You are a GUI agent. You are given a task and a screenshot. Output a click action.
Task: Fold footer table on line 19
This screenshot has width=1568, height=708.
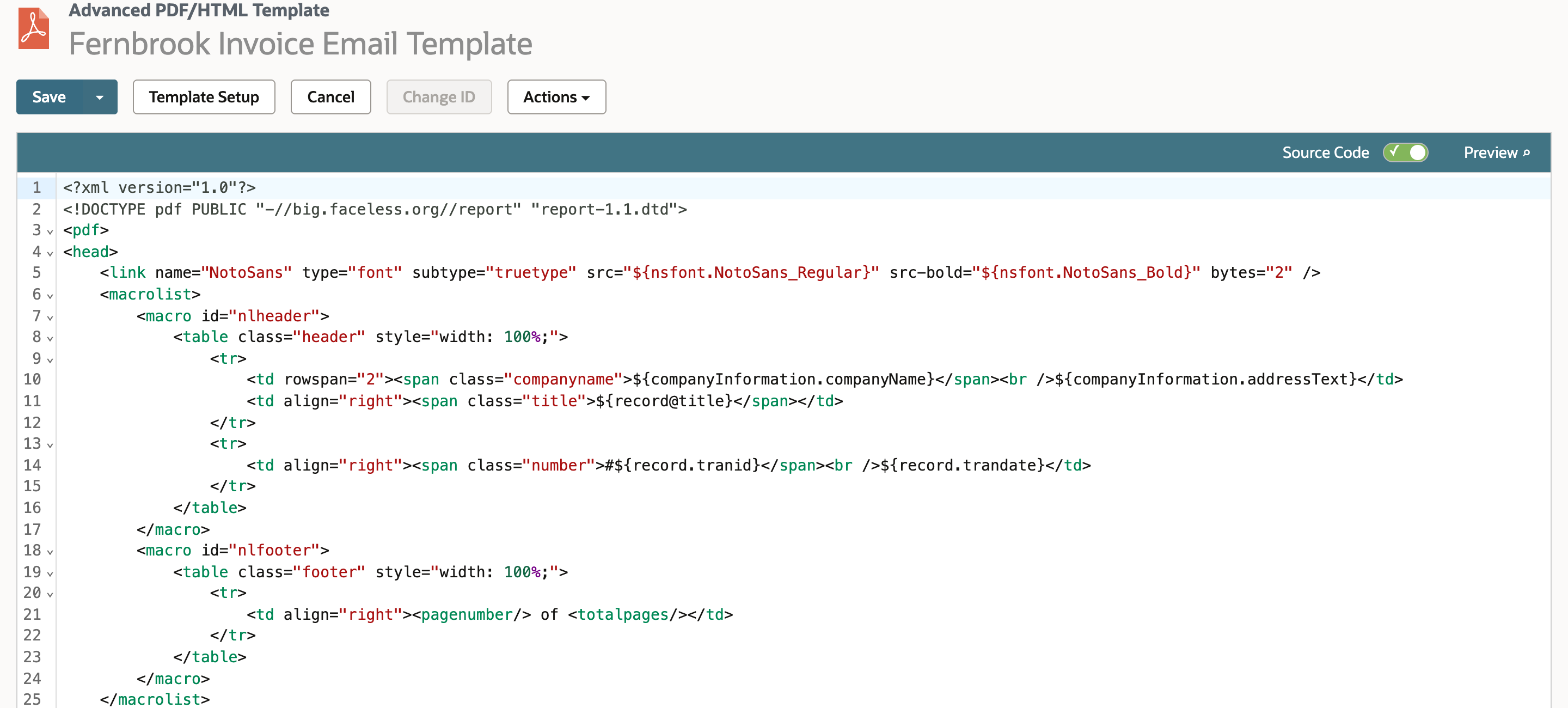coord(50,573)
